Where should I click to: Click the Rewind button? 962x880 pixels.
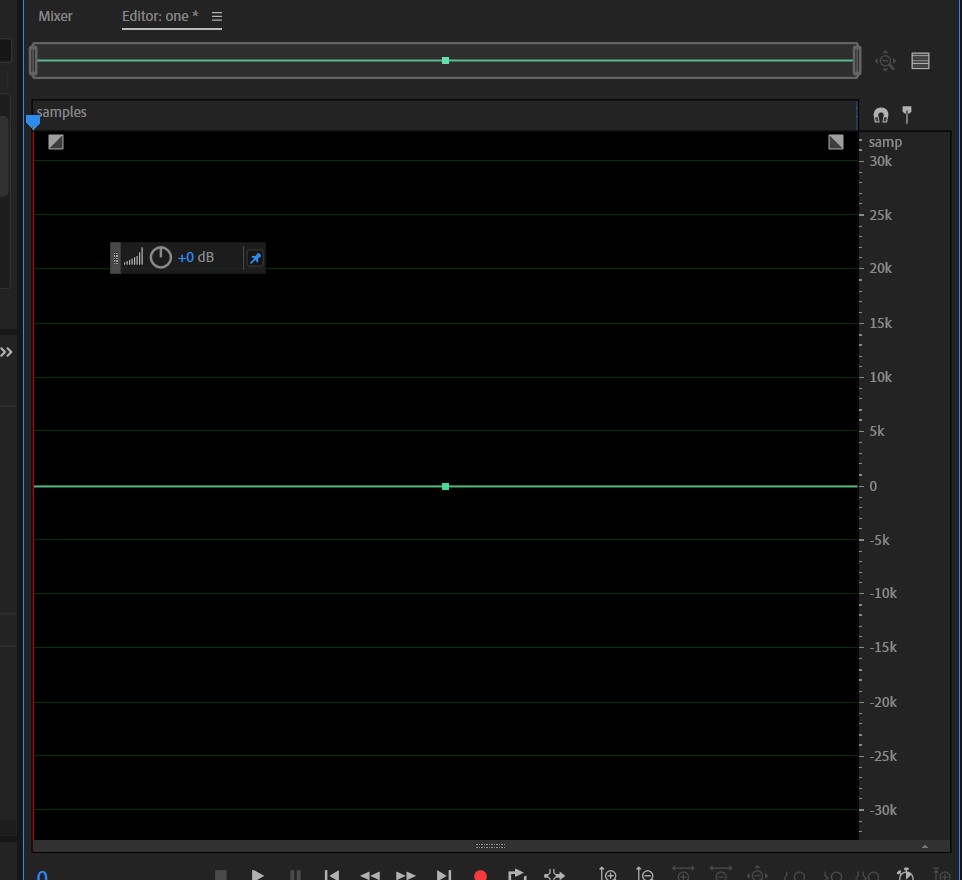point(369,875)
